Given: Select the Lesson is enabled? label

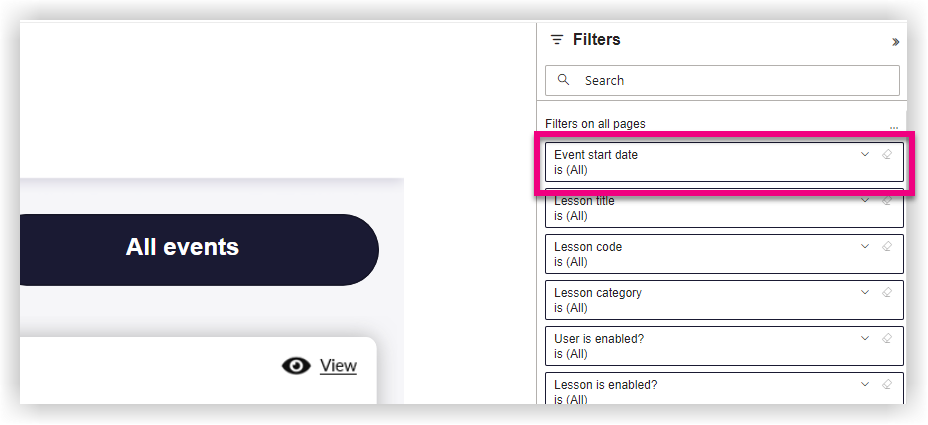Looking at the screenshot, I should pyautogui.click(x=605, y=385).
